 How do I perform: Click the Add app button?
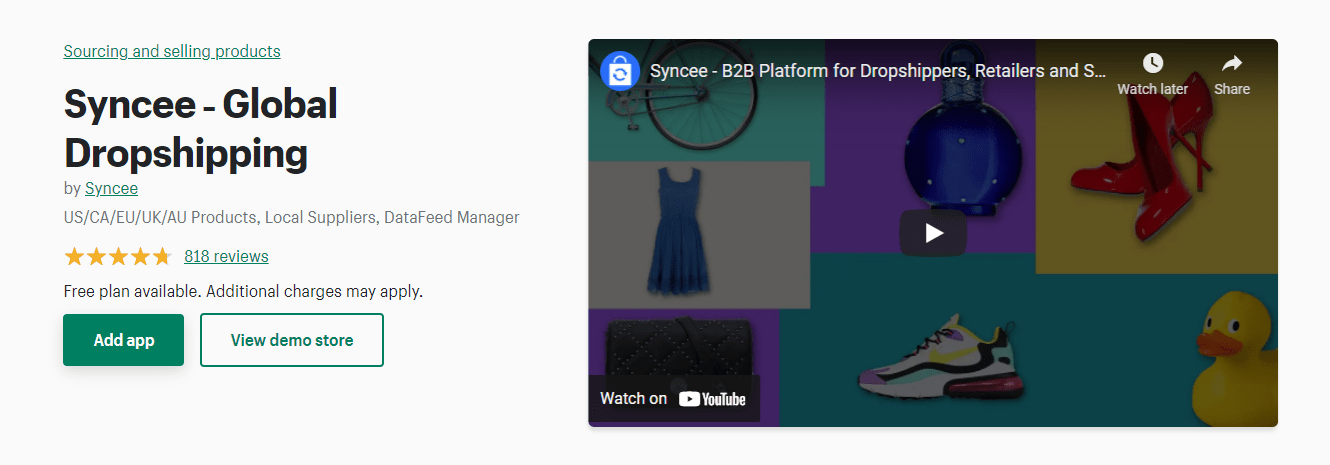(124, 340)
